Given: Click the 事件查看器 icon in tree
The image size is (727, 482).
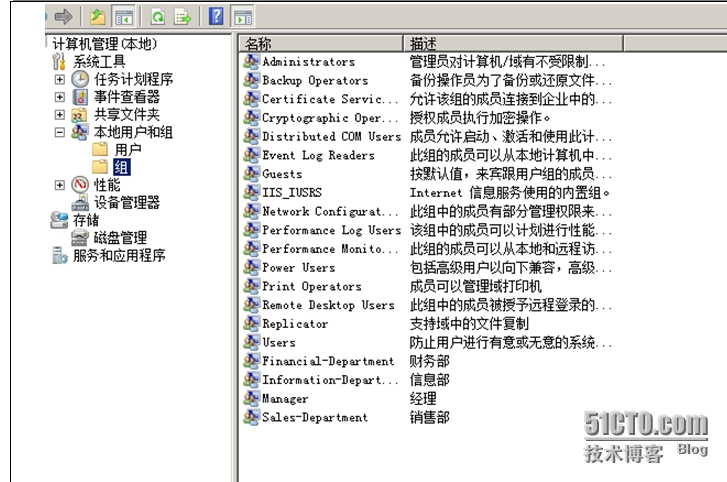Looking at the screenshot, I should pyautogui.click(x=80, y=97).
